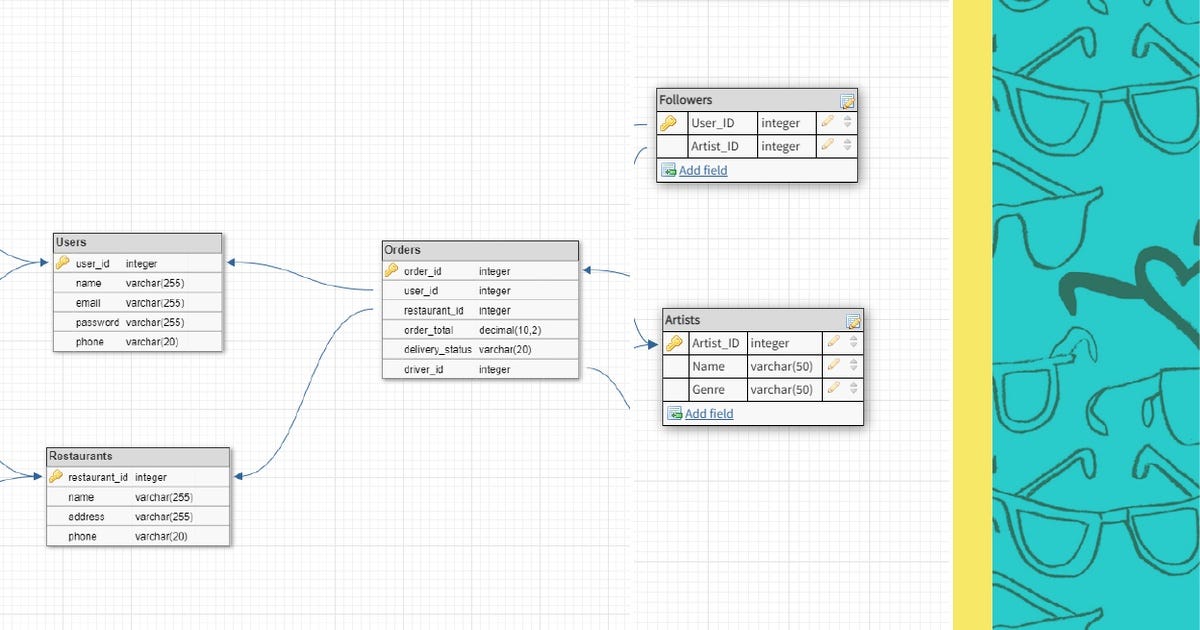Click the Add field icon in Artists table
Viewport: 1200px width, 630px height.
[675, 414]
